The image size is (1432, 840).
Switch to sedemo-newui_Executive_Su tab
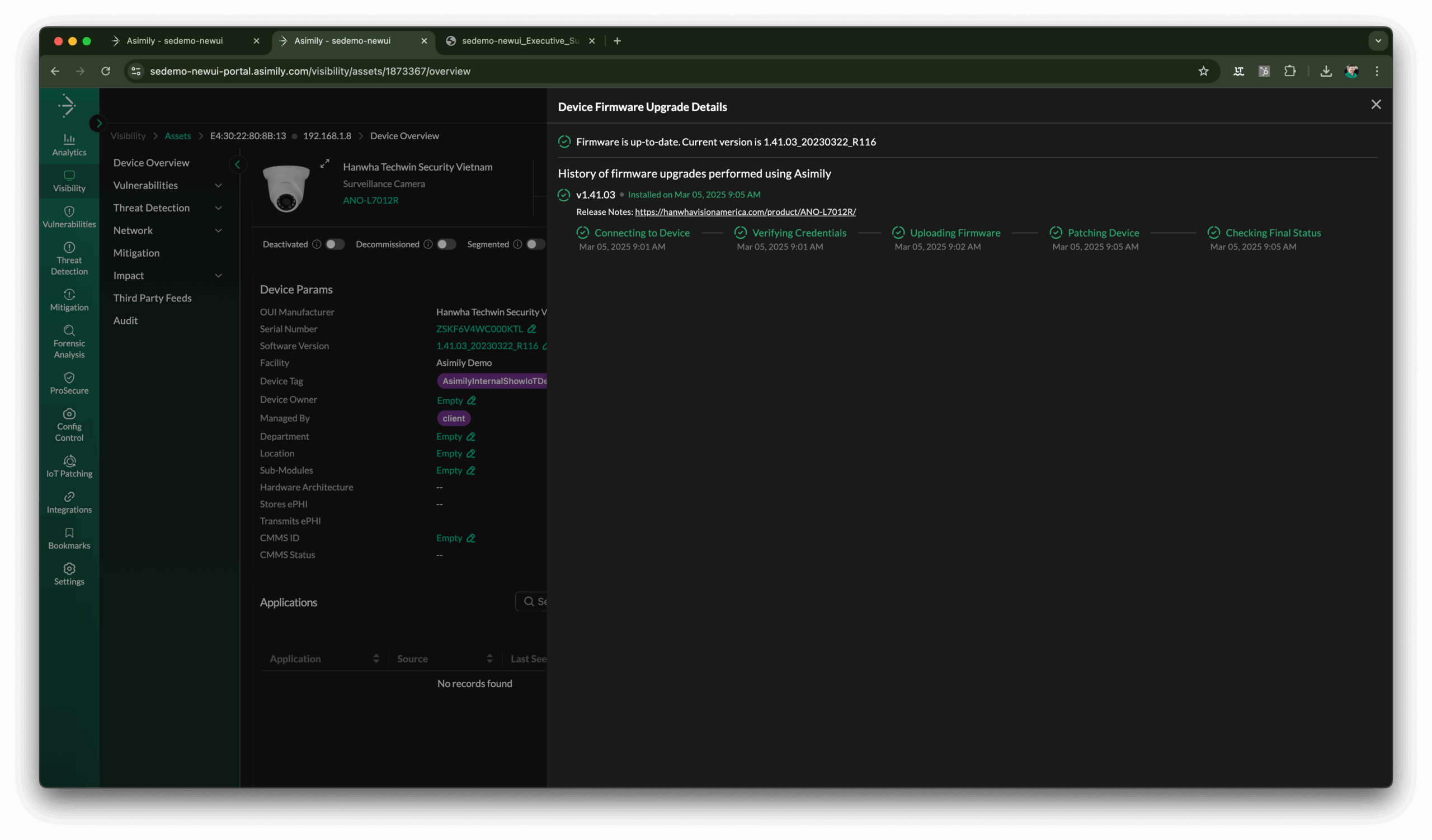[520, 41]
